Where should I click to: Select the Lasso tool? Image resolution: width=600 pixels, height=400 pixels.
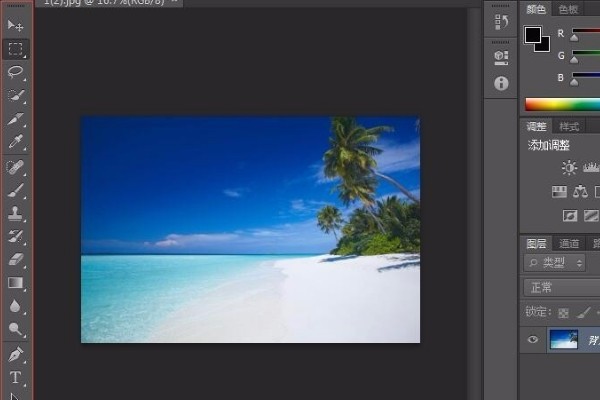15,72
